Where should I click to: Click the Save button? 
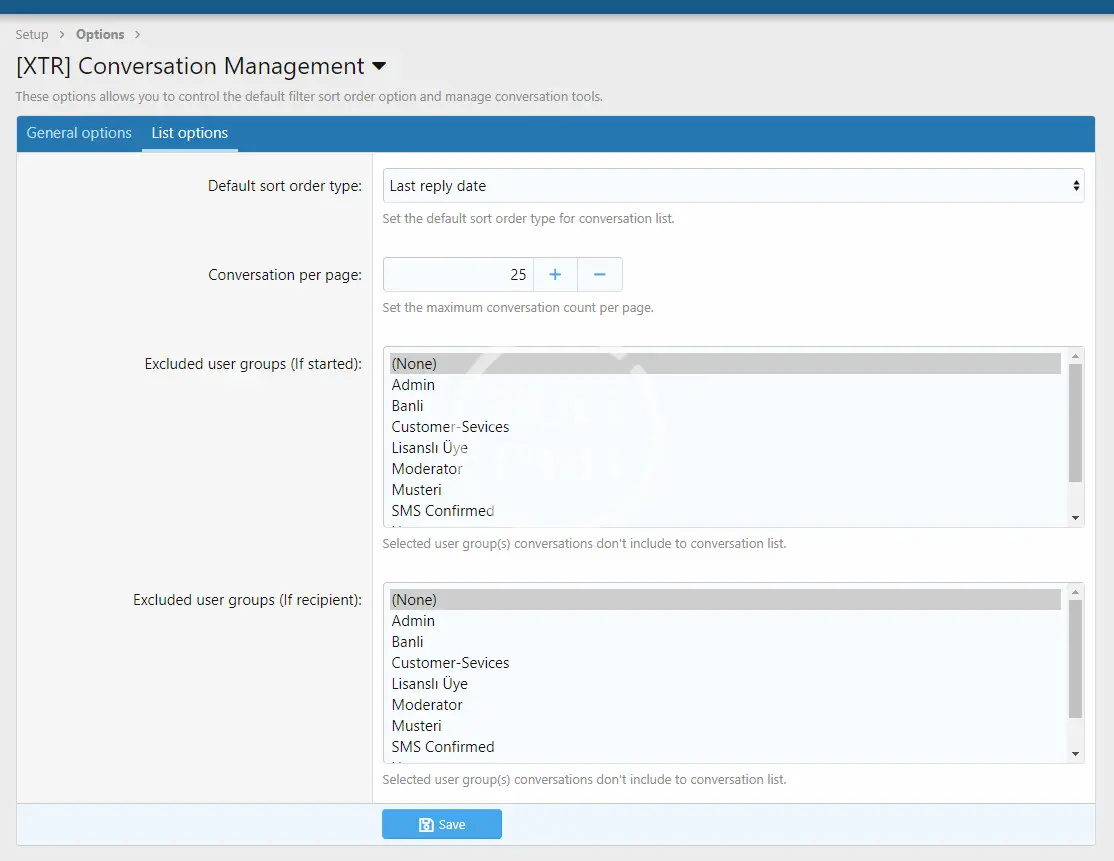(442, 824)
